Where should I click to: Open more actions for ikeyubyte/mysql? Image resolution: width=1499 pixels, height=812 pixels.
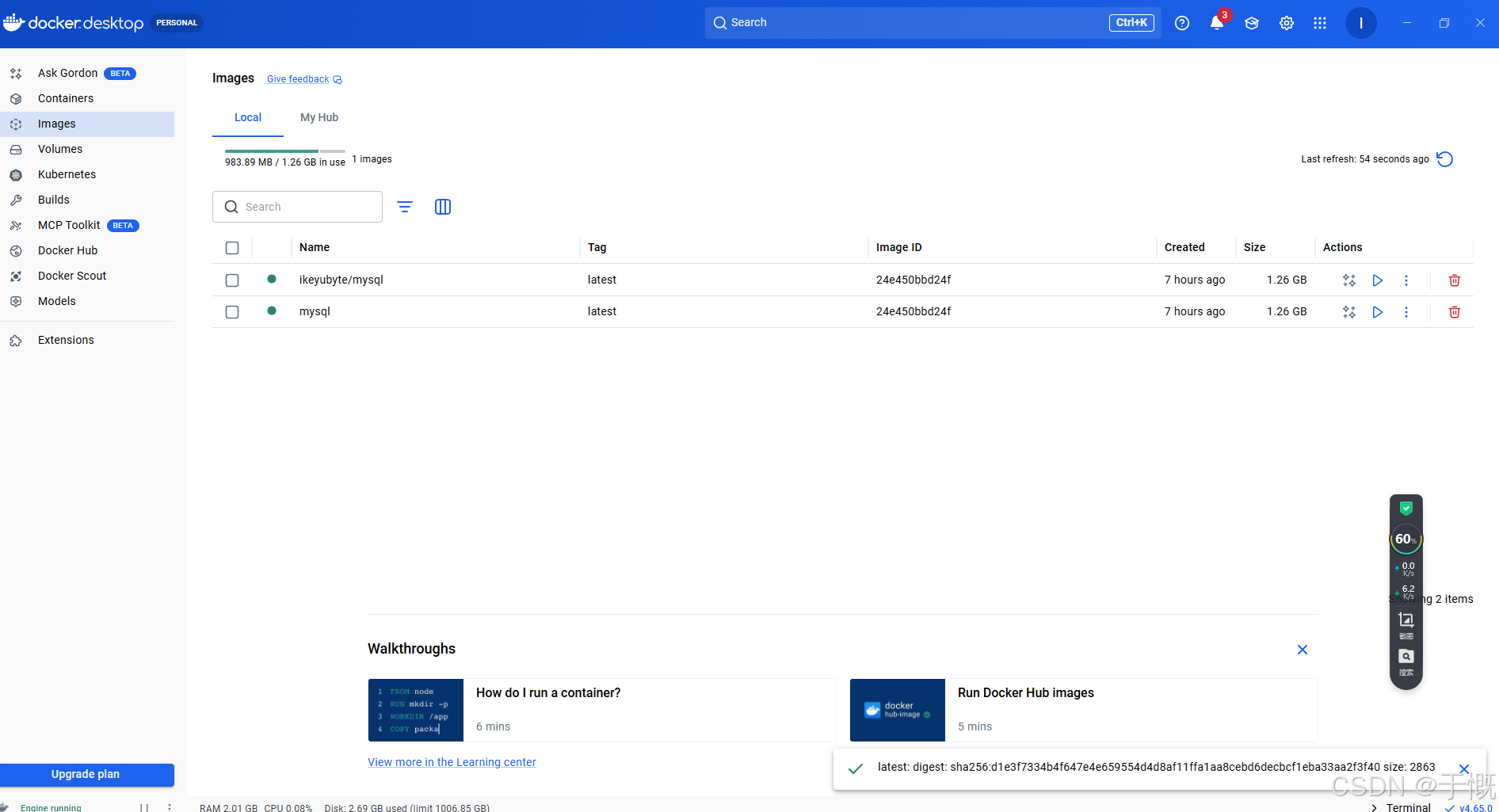(x=1406, y=280)
